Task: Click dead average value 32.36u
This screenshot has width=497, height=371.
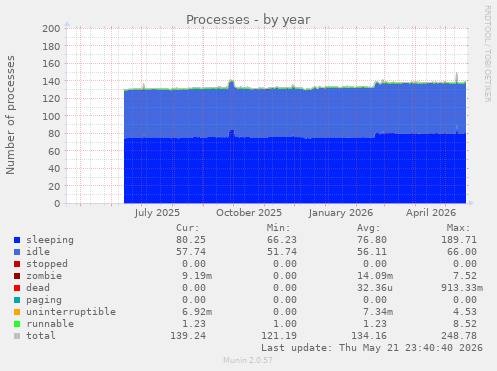Action: (x=375, y=288)
